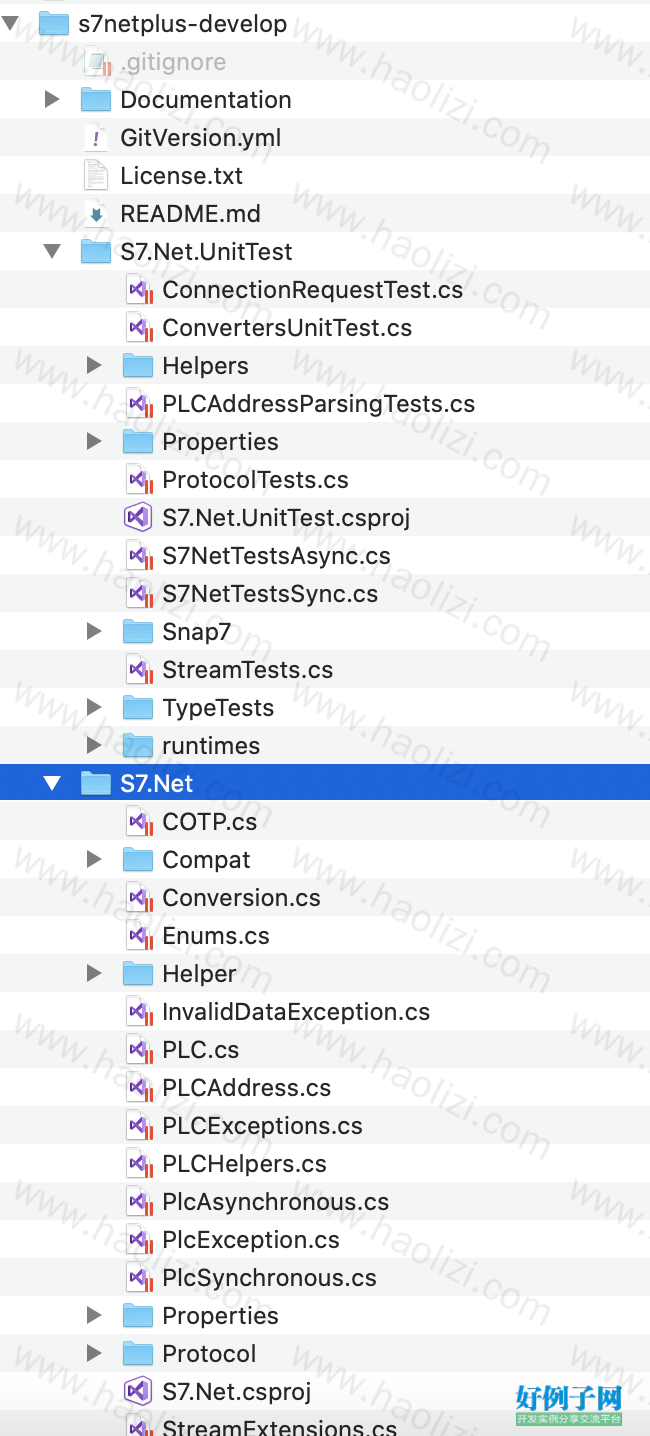
Task: Click the README.md download arrow icon
Action: [x=96, y=214]
